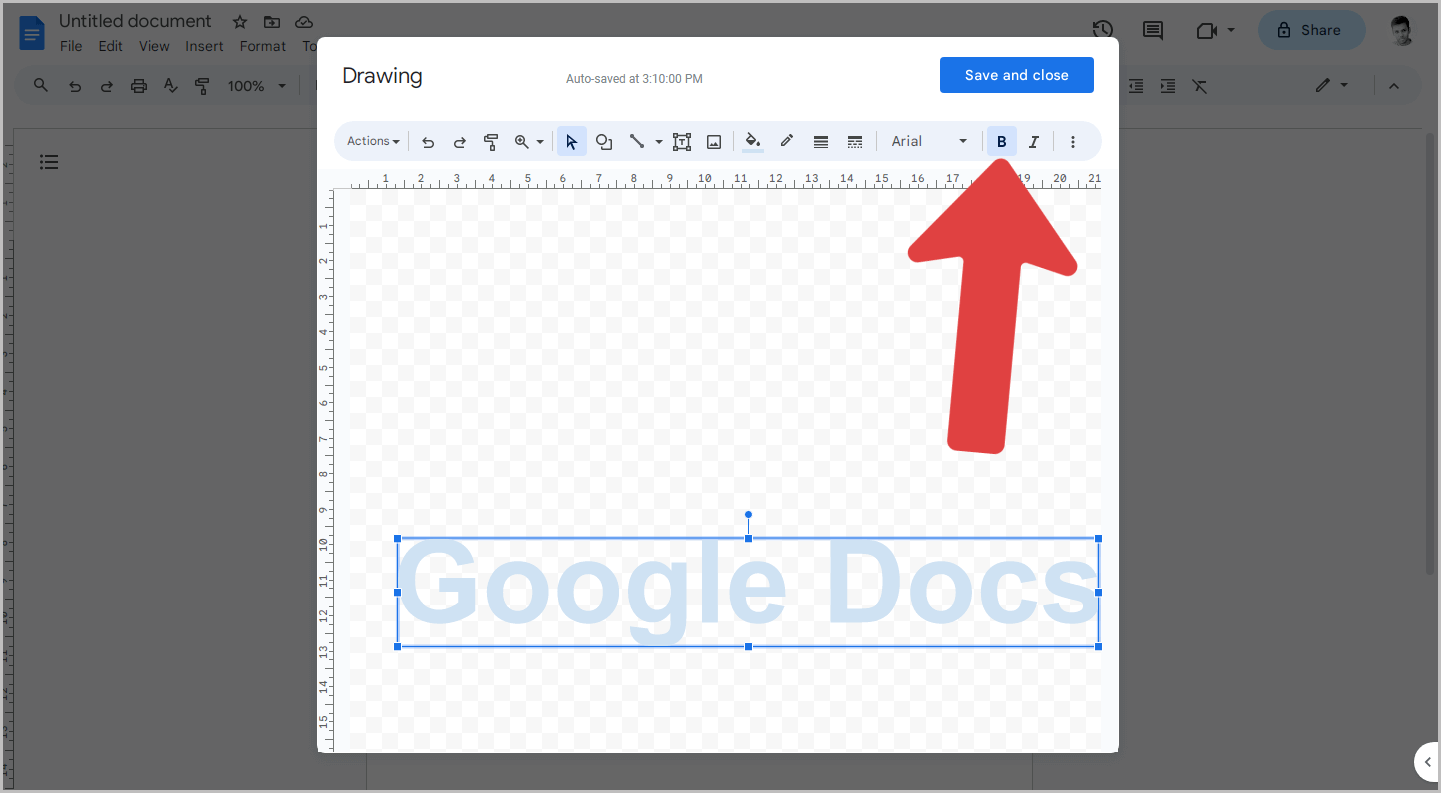Open the Insert menu
This screenshot has width=1441, height=793.
coord(204,46)
